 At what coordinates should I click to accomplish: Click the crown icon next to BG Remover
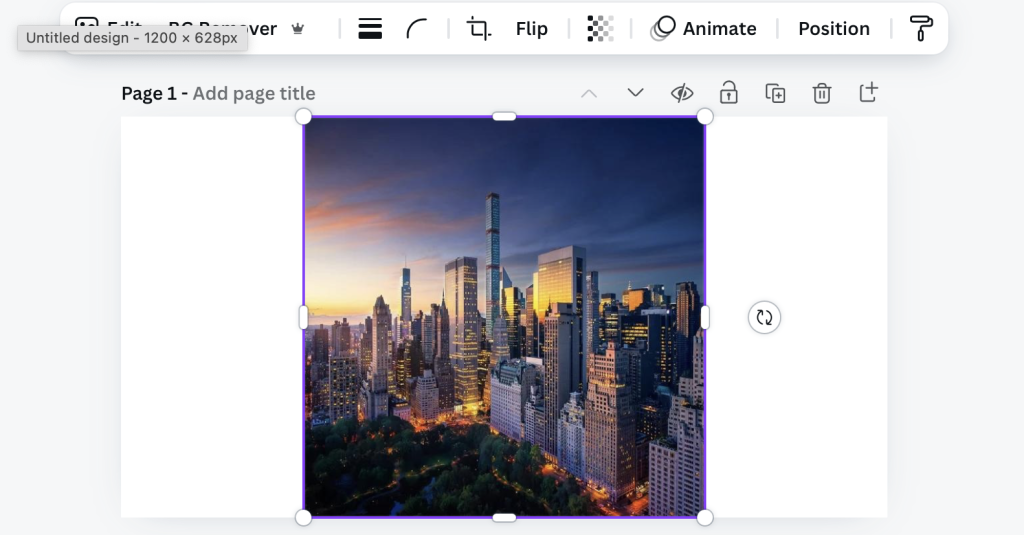click(297, 29)
